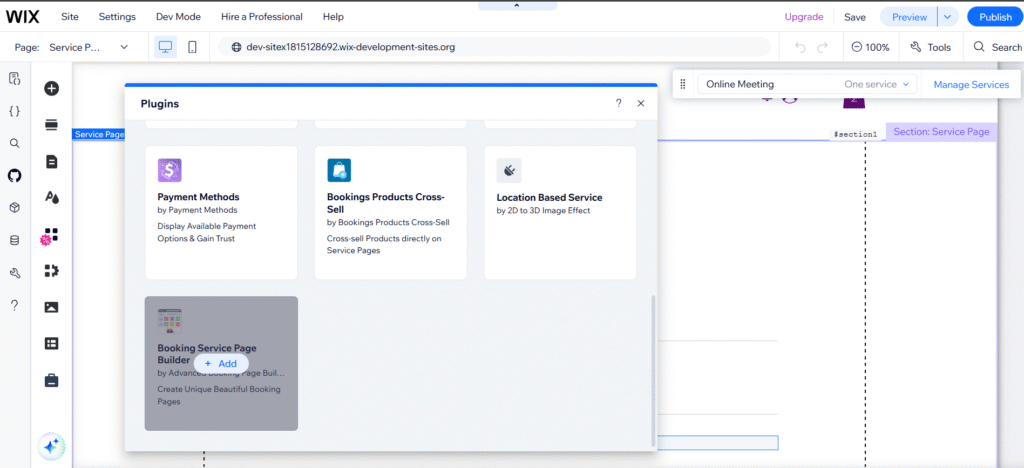The image size is (1024, 468).
Task: Add the Booking Service Page Builder plugin
Action: [221, 363]
